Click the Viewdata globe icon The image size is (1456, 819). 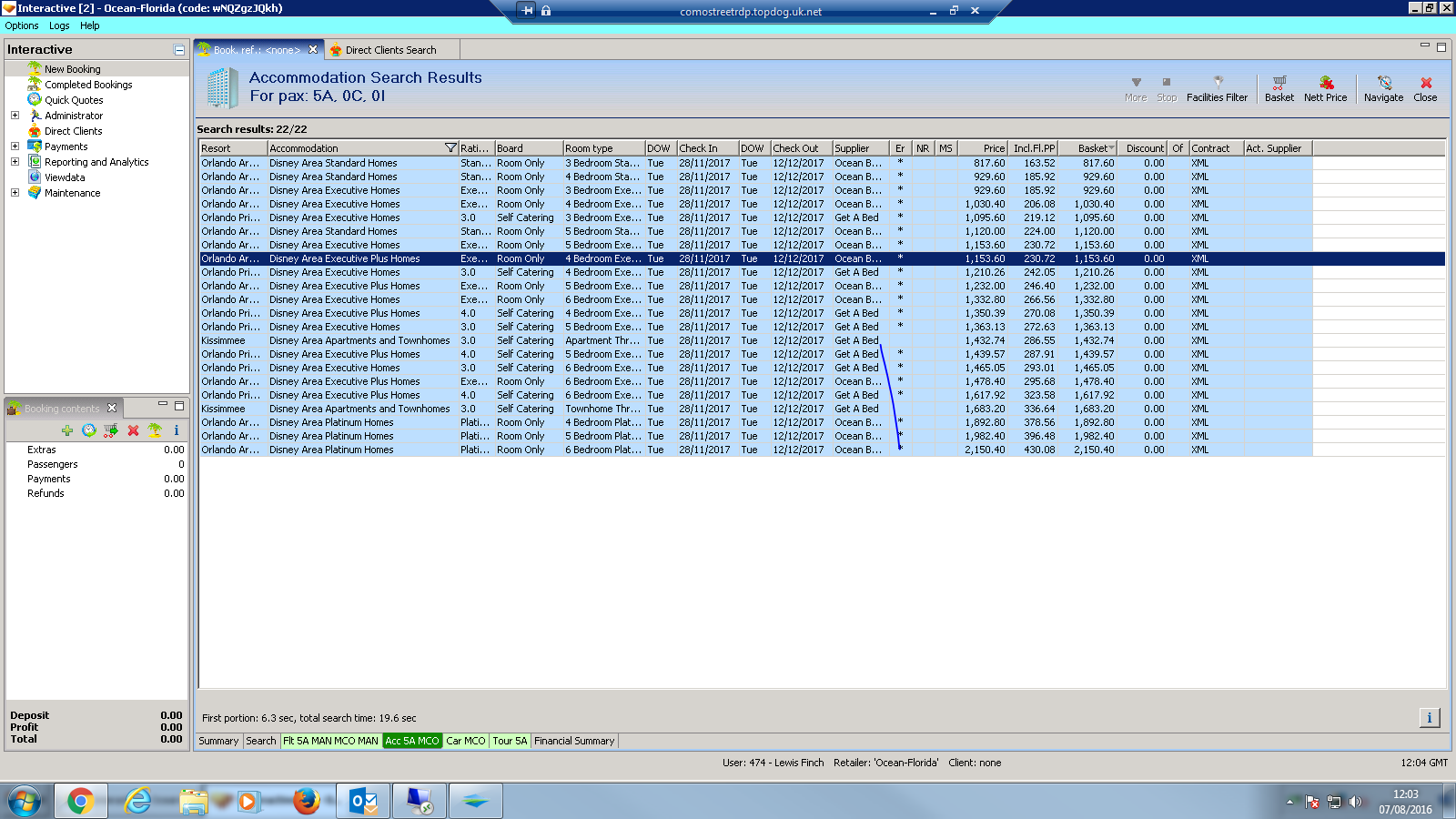(35, 177)
